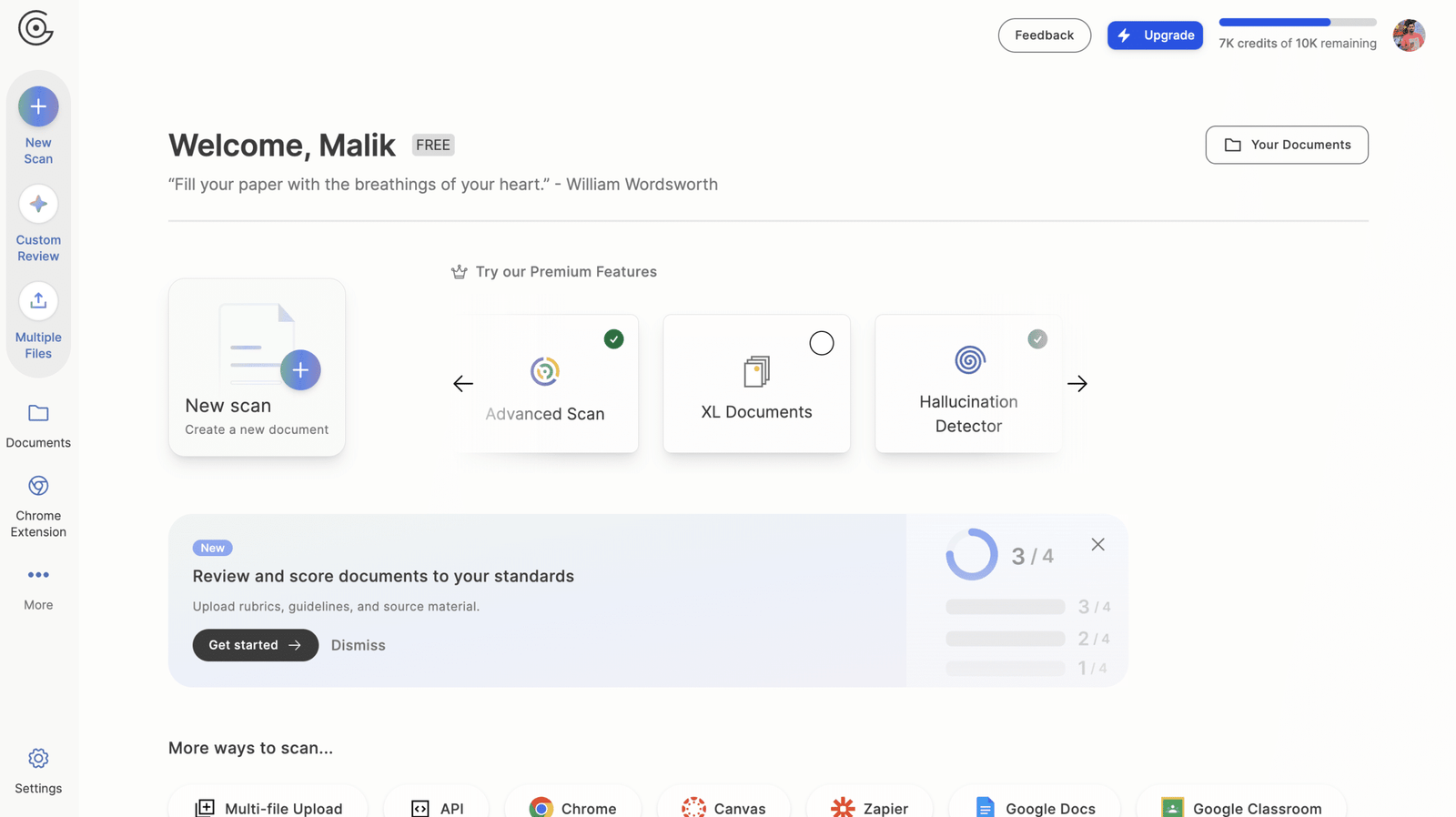Click the 3/4 score ring
Screen dimensions: 1456x817
(972, 554)
